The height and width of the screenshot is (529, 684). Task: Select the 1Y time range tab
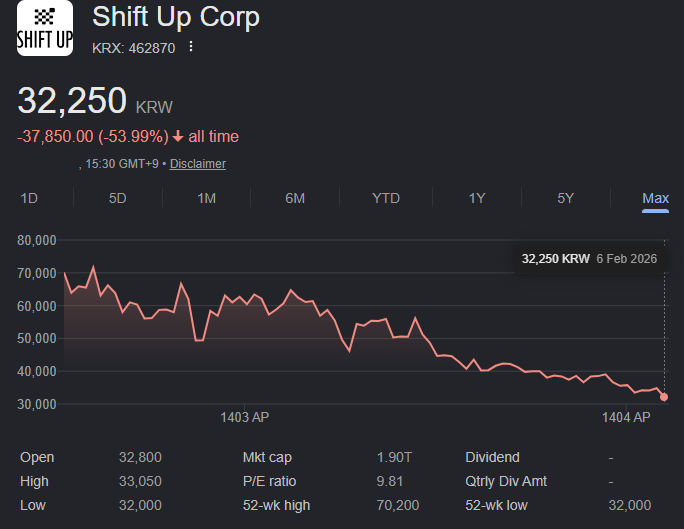point(477,198)
